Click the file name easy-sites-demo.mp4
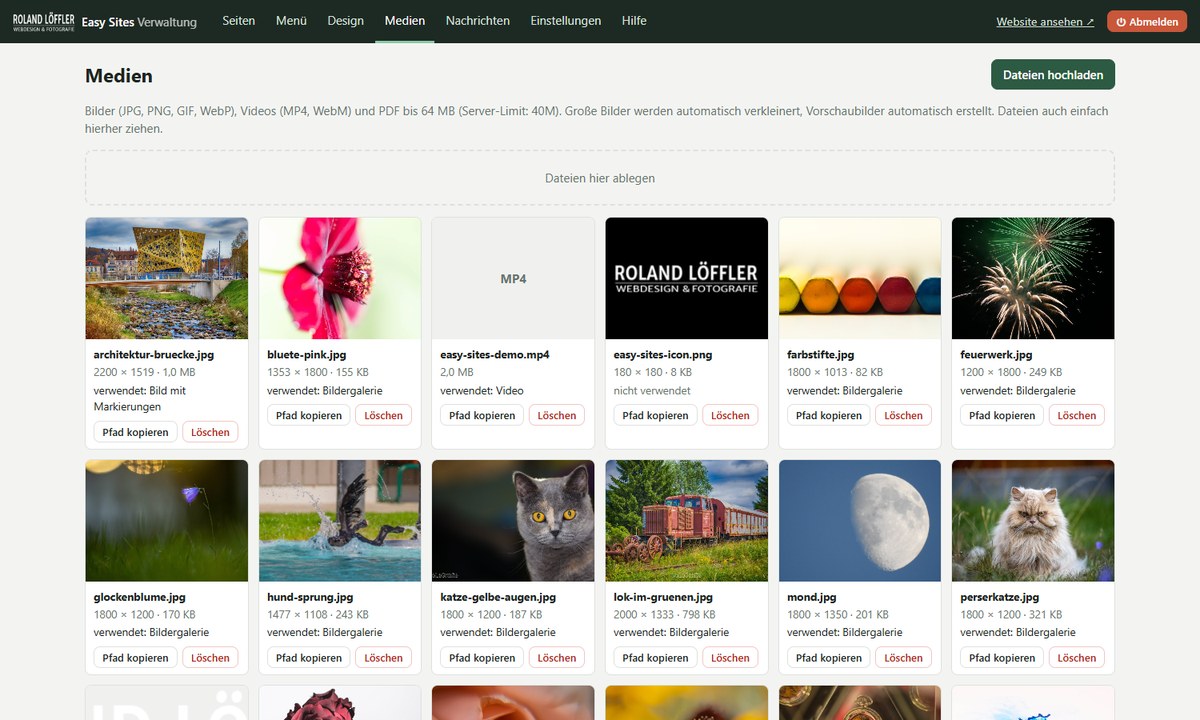This screenshot has width=1200, height=720. tap(495, 355)
